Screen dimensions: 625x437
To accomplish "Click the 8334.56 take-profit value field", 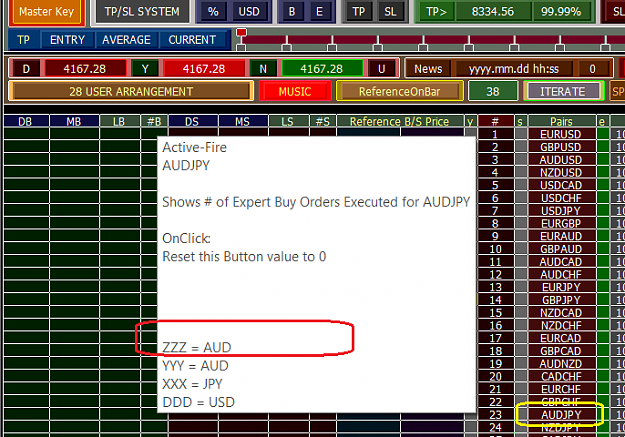I will point(493,12).
